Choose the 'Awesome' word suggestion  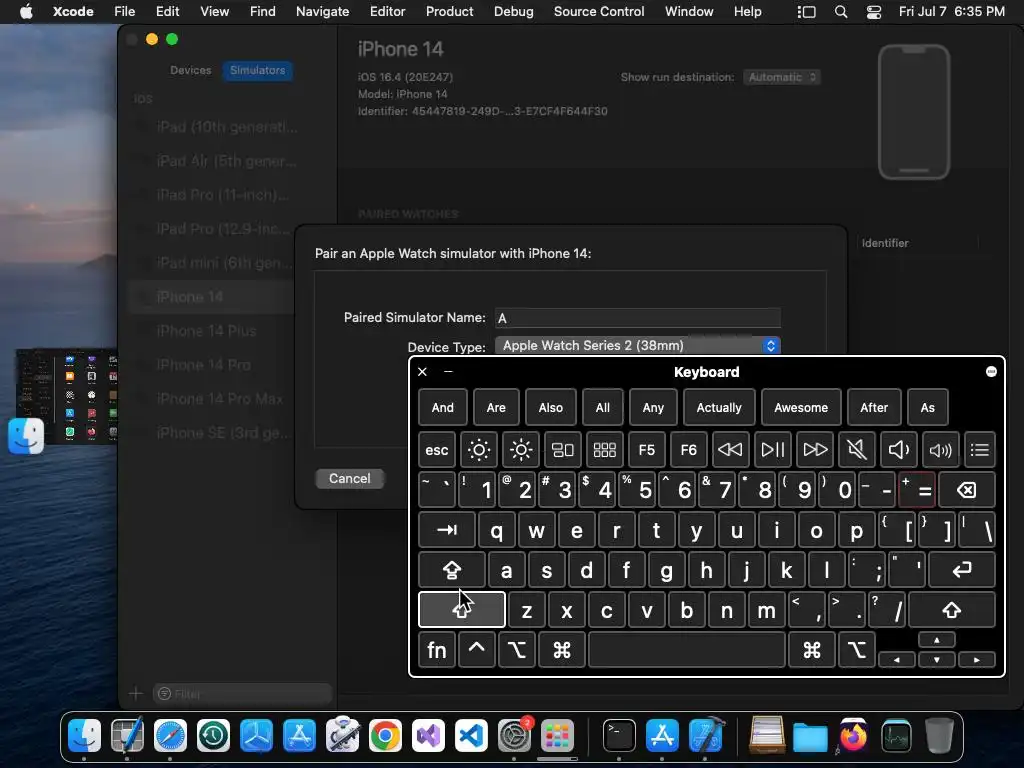pos(801,408)
